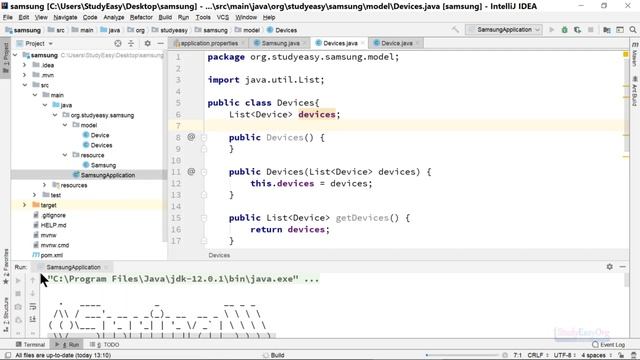Screen dimensions: 640x360
Task: Fold the getDevices method at line 15
Action: pyautogui.click(x=204, y=218)
